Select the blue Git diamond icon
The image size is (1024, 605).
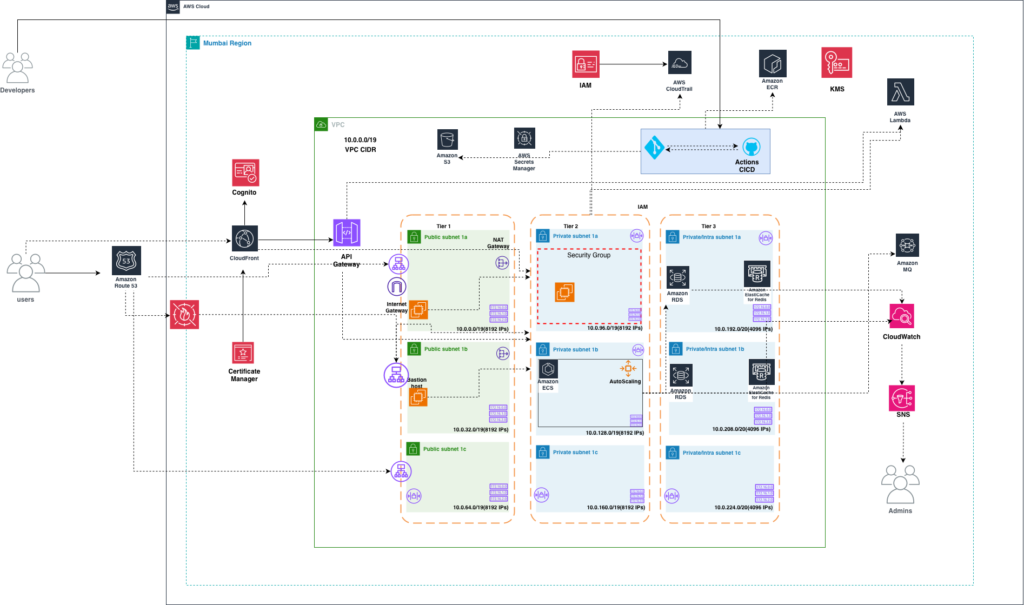click(x=654, y=148)
